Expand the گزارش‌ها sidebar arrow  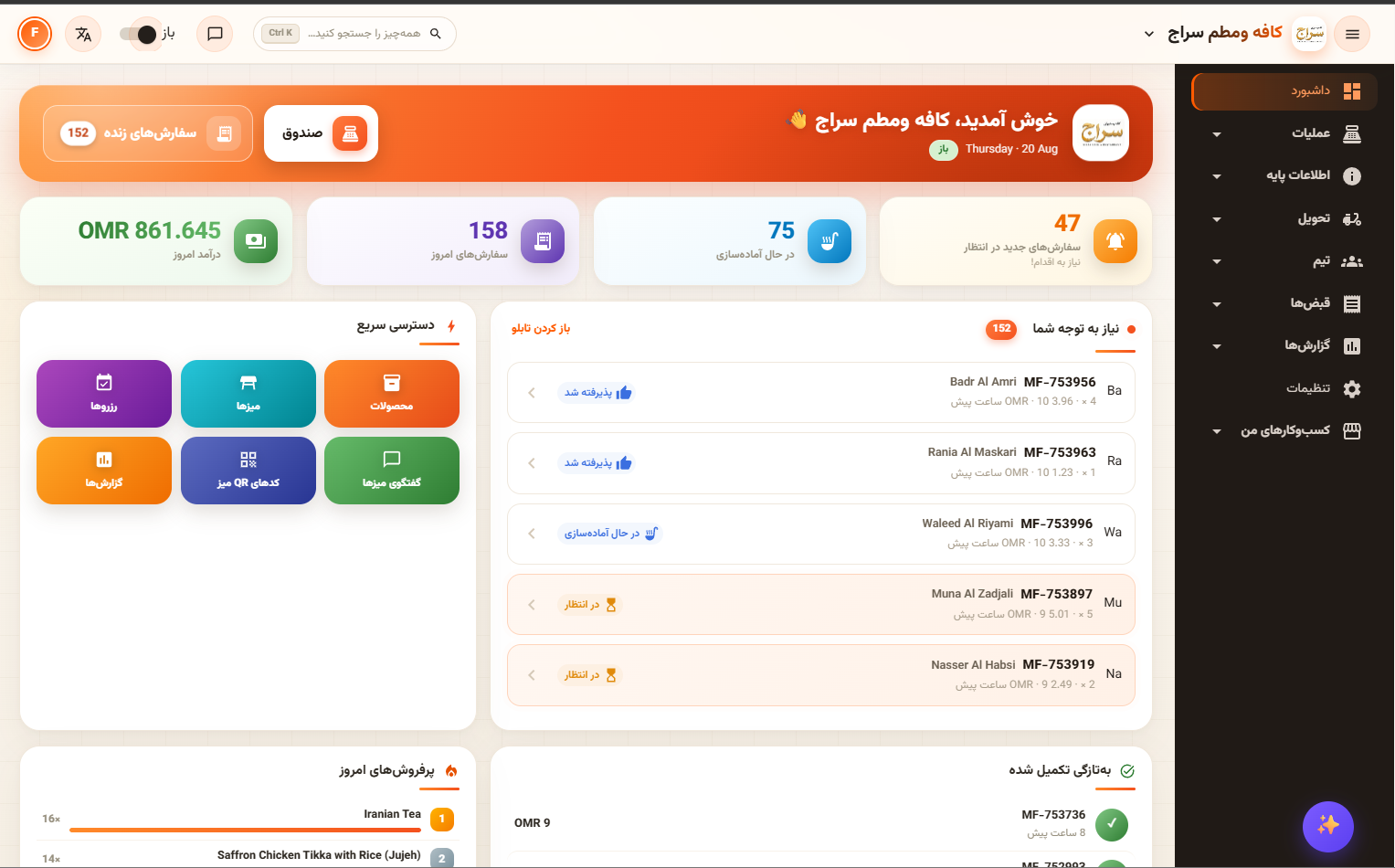[1216, 346]
